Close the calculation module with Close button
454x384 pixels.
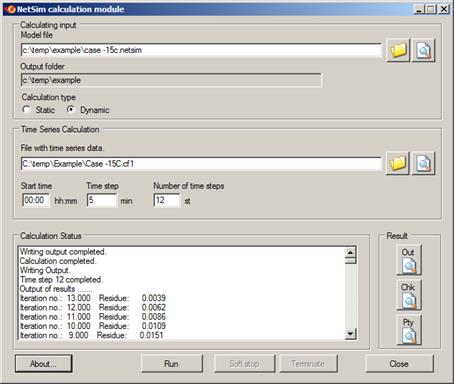click(x=399, y=364)
